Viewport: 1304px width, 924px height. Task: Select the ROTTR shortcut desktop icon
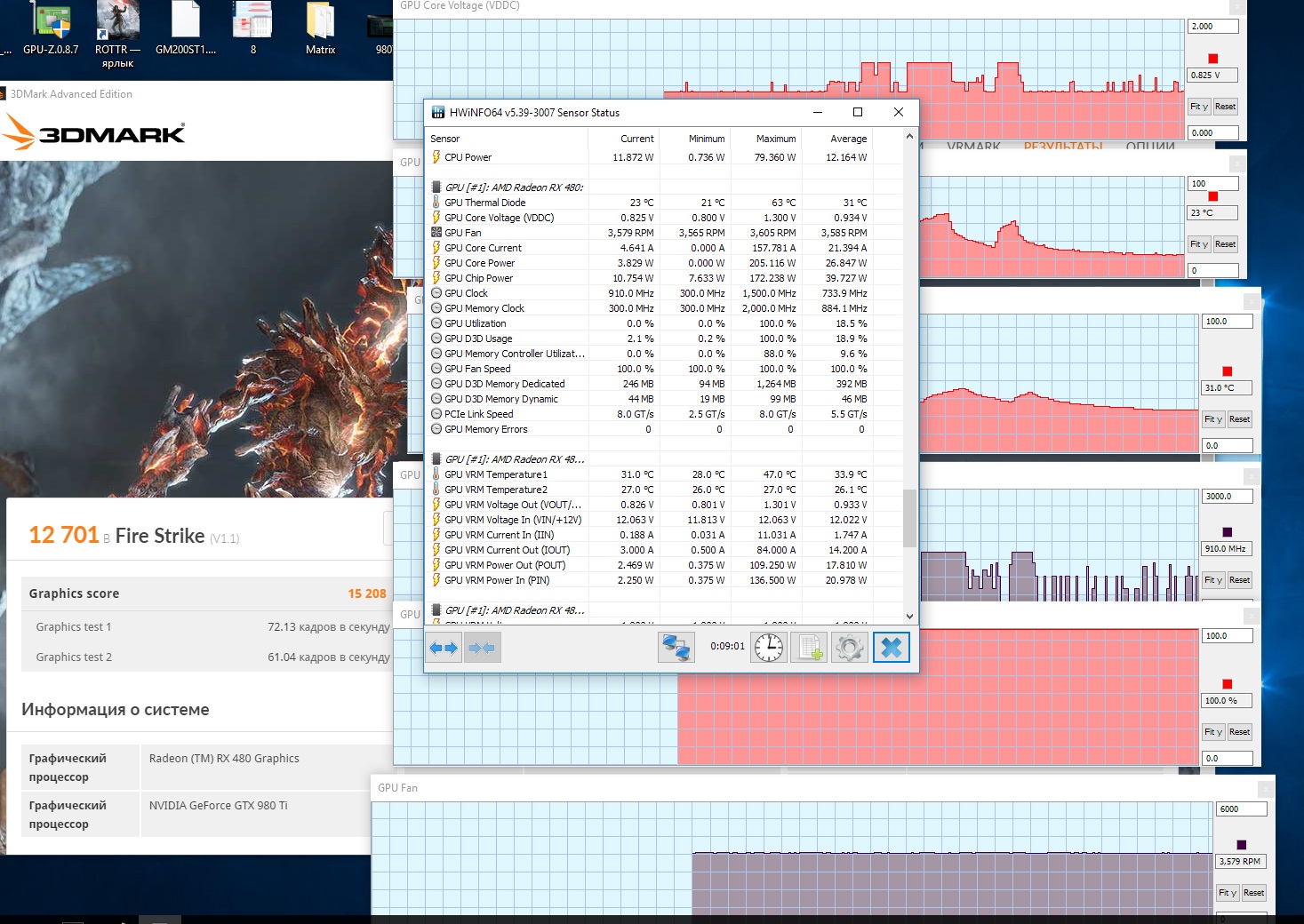pos(117,36)
